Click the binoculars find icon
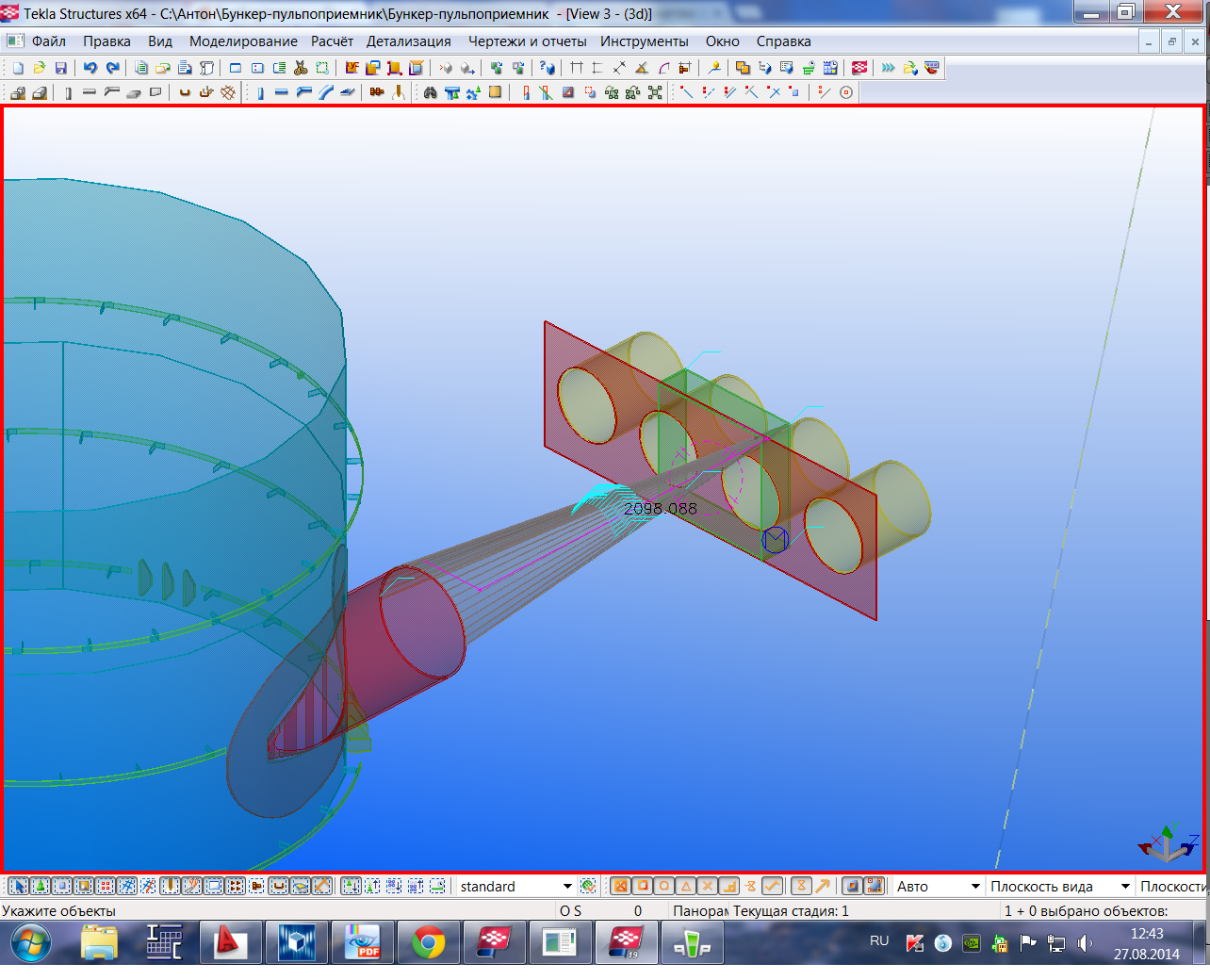 pos(430,92)
